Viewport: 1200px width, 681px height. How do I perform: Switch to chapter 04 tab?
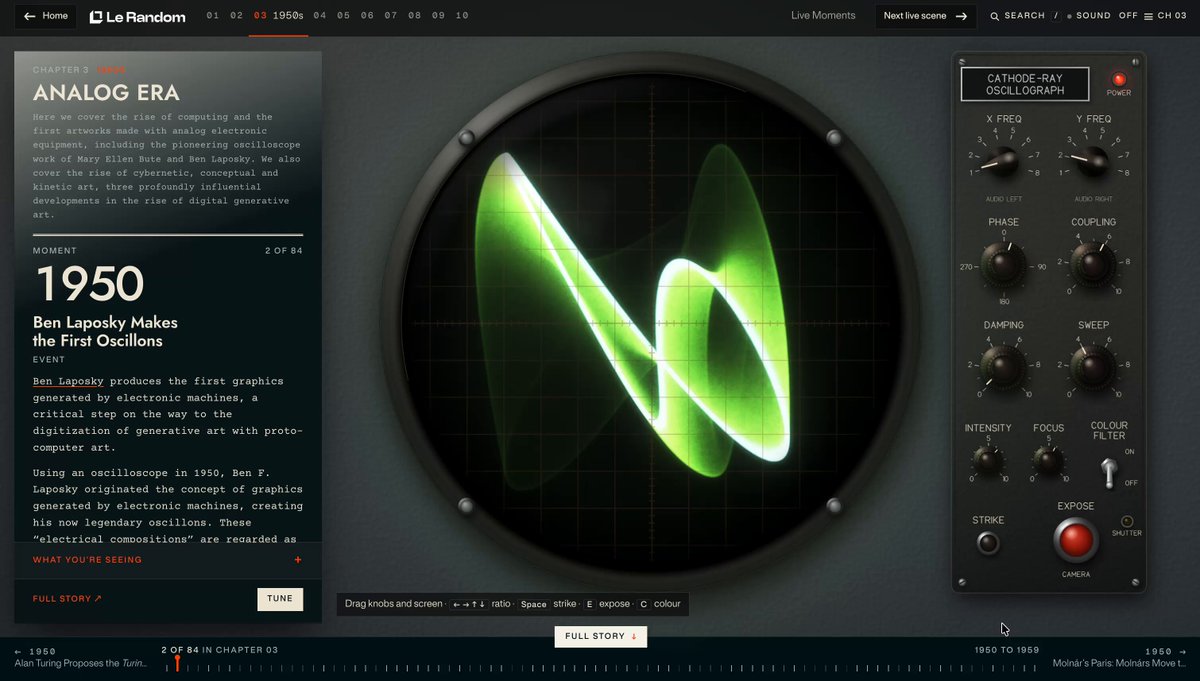pyautogui.click(x=320, y=16)
